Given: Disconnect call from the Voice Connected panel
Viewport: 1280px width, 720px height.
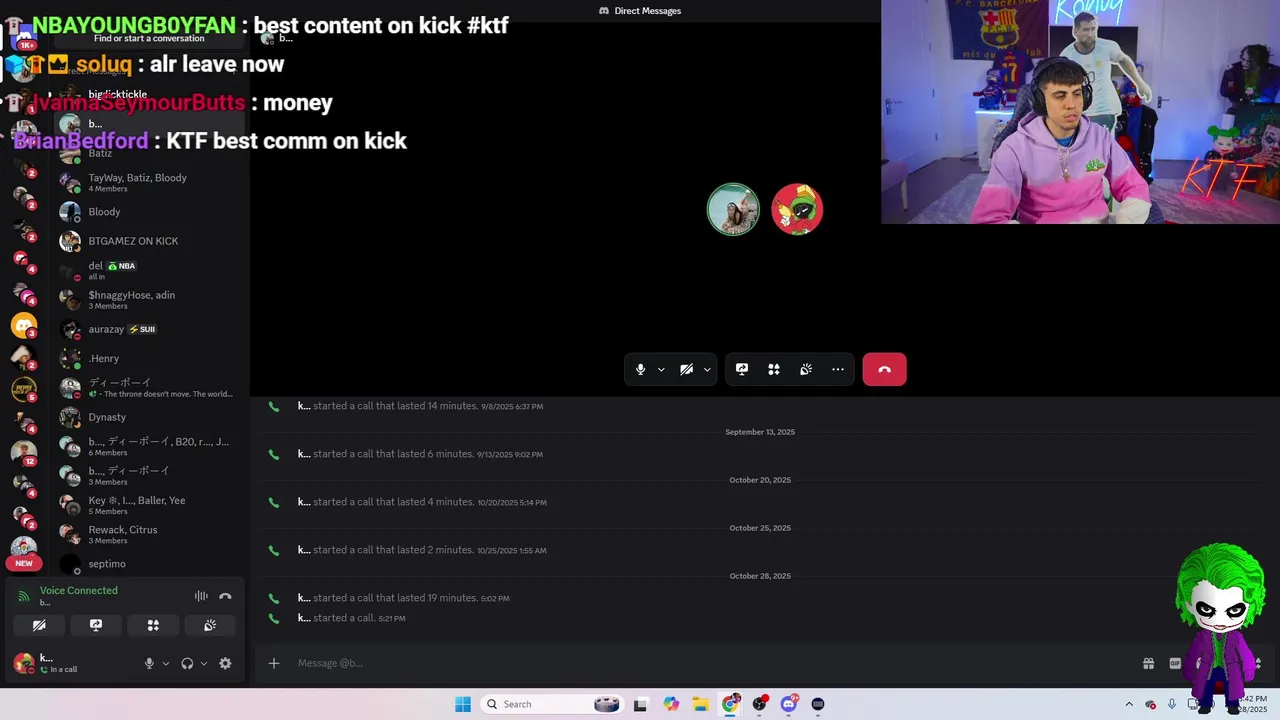Looking at the screenshot, I should pos(225,596).
